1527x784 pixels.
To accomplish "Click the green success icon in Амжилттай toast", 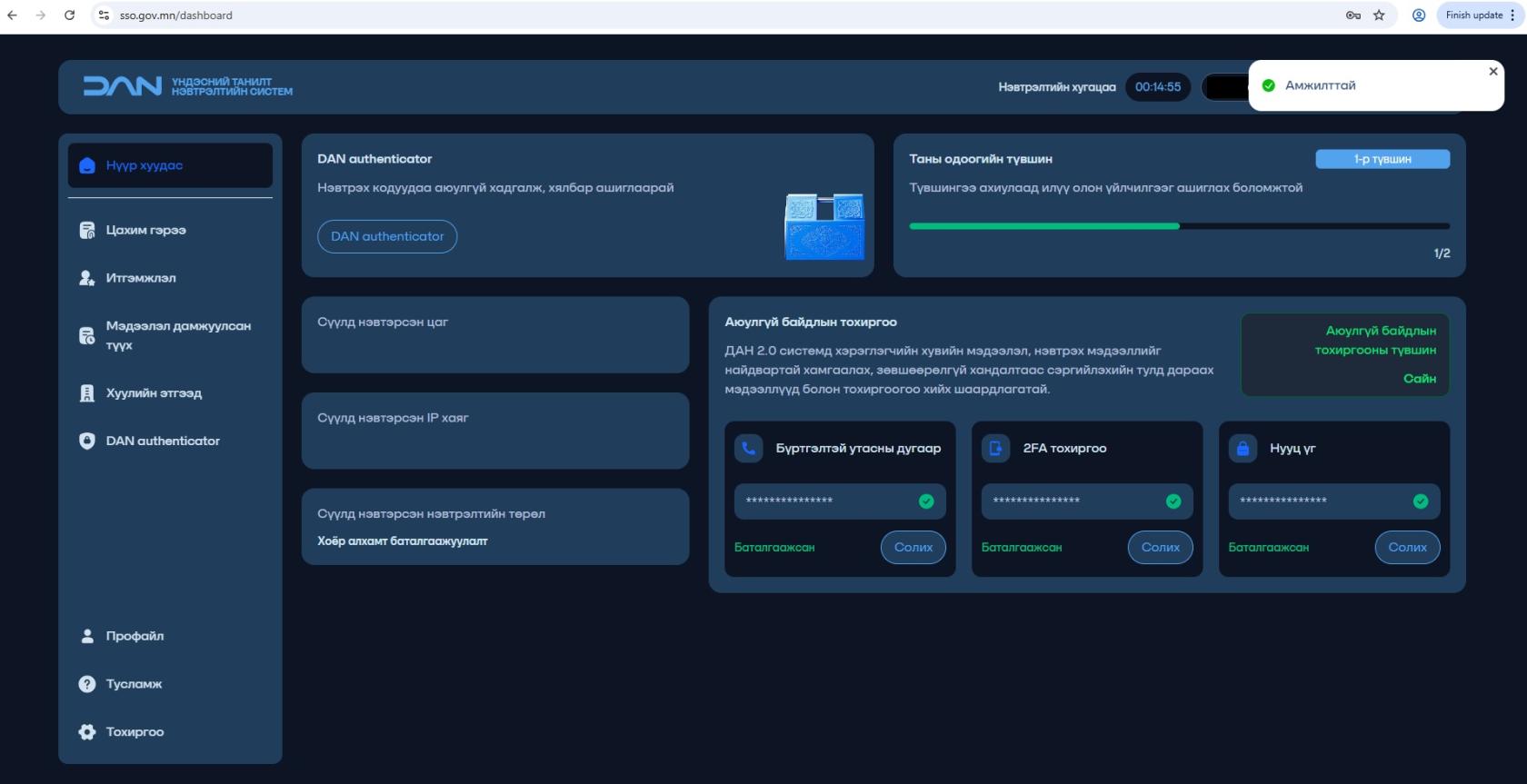I will click(1269, 85).
